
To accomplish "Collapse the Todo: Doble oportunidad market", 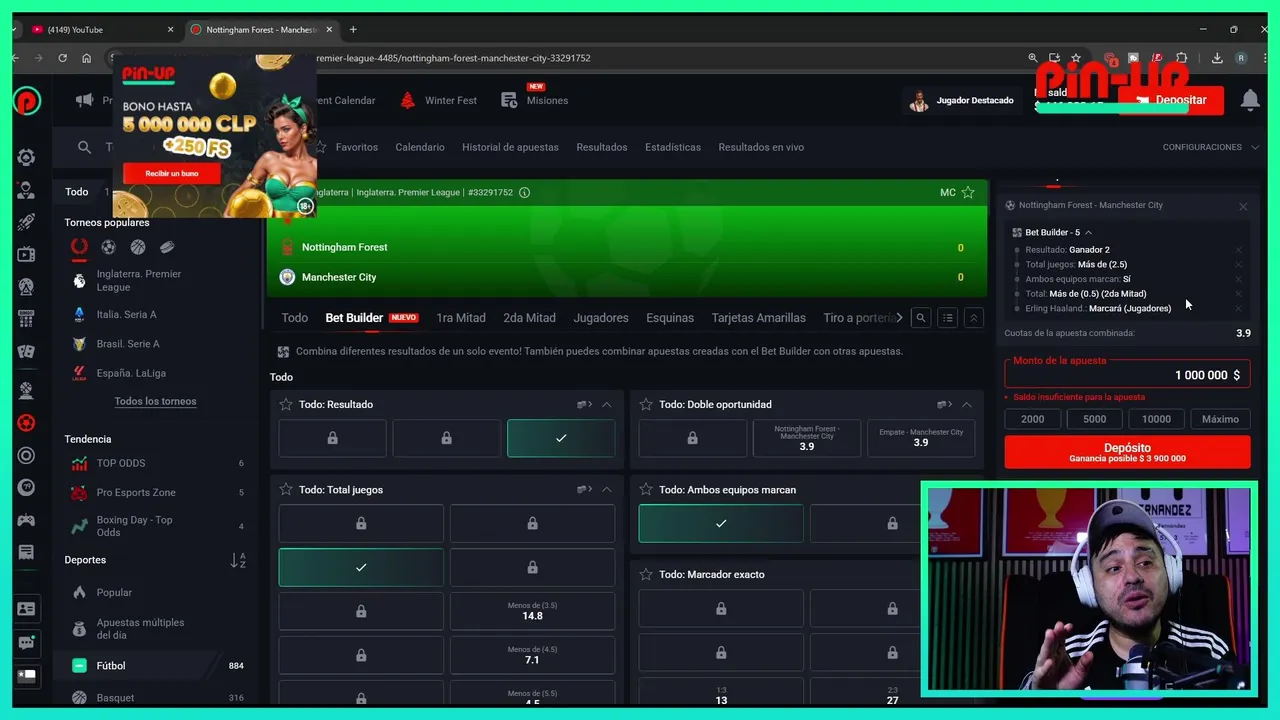I will tap(966, 405).
